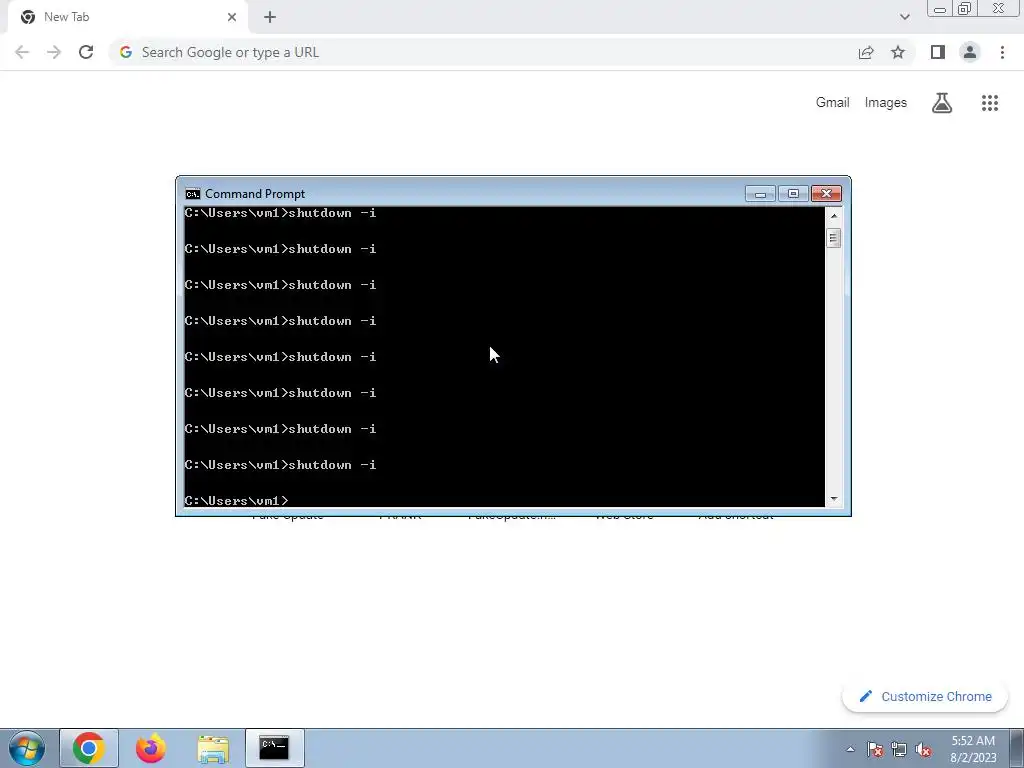Maximize the Command Prompt window

coord(793,194)
